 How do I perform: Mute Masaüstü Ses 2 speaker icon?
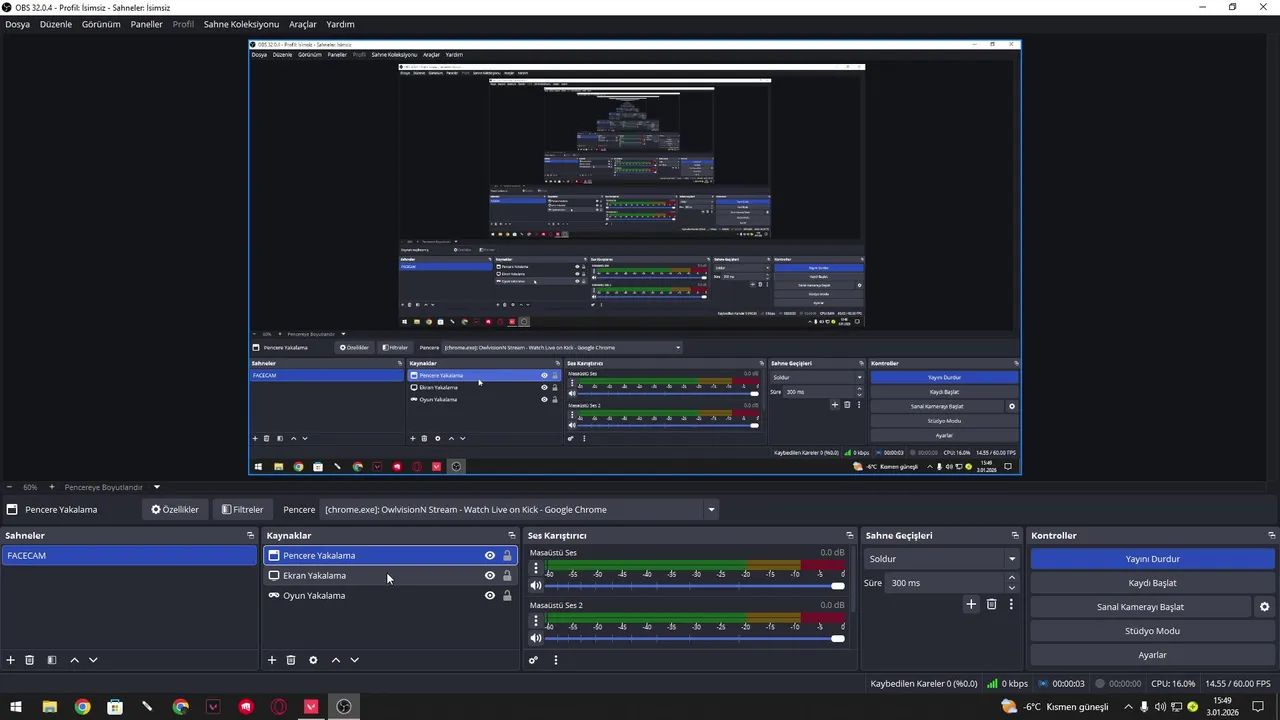click(x=536, y=638)
